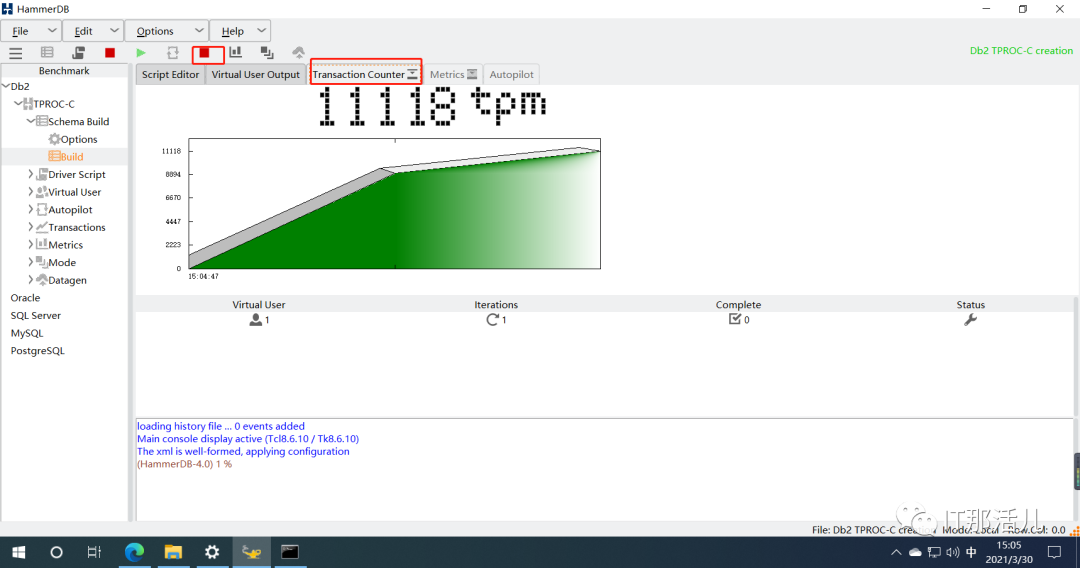Click the green transaction counter graph

point(395,204)
